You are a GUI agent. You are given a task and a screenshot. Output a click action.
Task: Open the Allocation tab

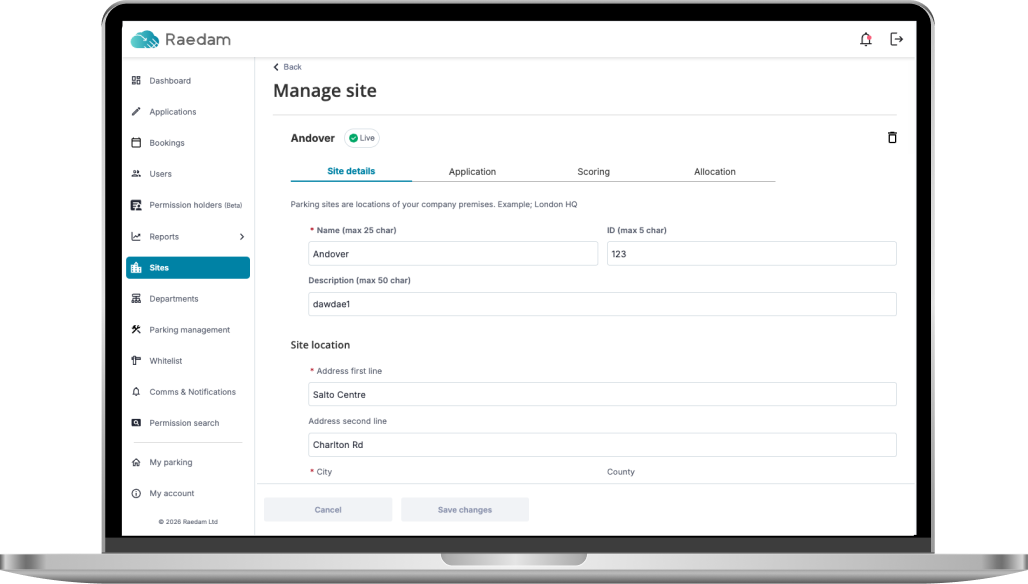[715, 172]
